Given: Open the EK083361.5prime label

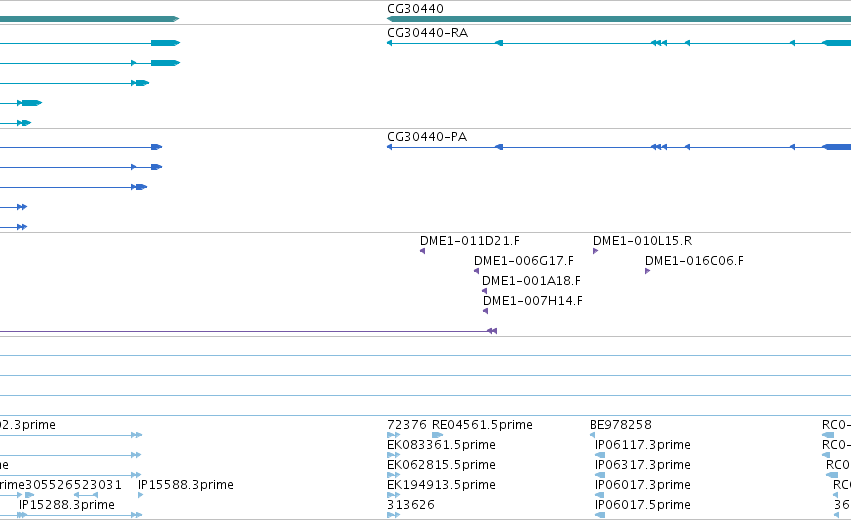Looking at the screenshot, I should (x=441, y=445).
